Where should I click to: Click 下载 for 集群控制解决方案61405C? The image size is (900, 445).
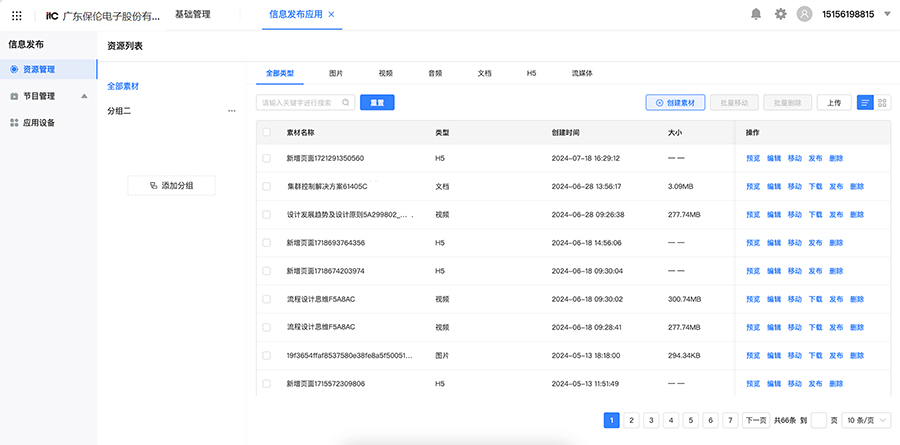click(x=815, y=187)
